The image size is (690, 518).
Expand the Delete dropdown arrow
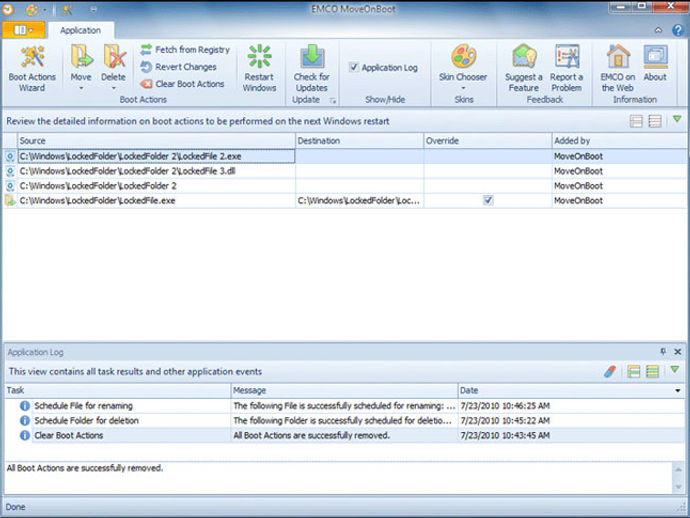tap(114, 88)
